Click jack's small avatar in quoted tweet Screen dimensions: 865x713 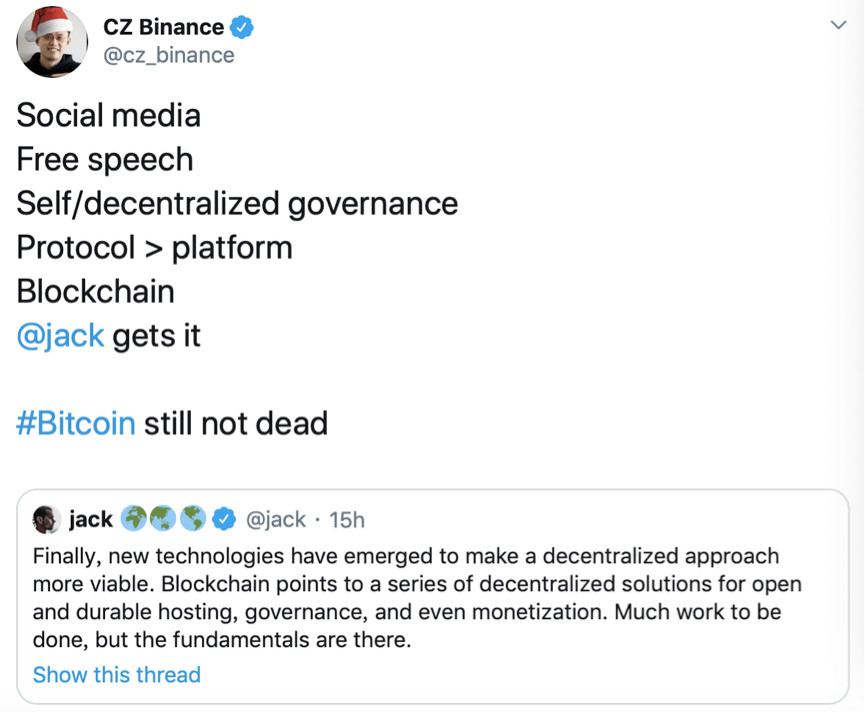(x=46, y=519)
